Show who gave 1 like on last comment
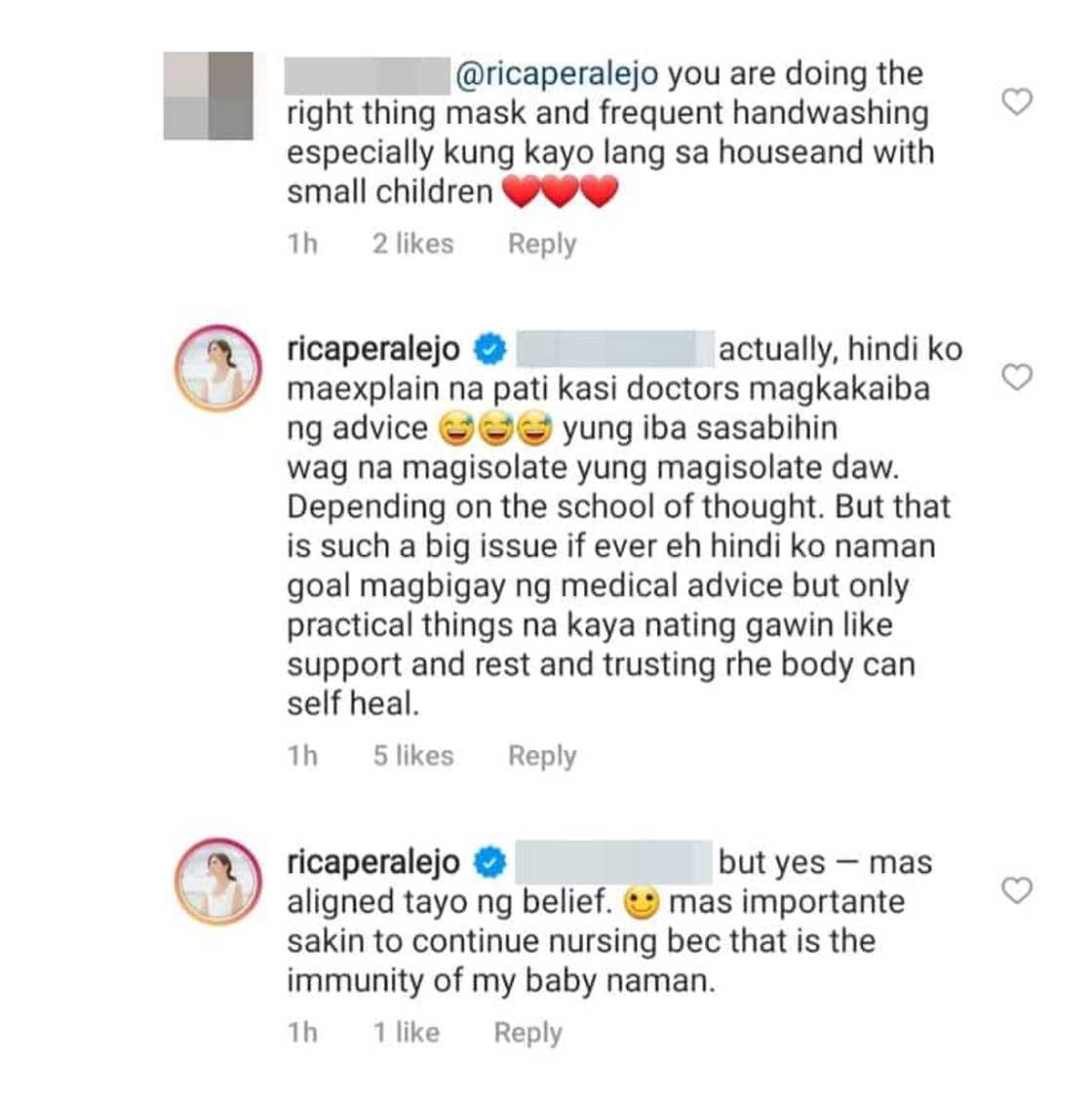The width and height of the screenshot is (1092, 1105). (x=407, y=1031)
